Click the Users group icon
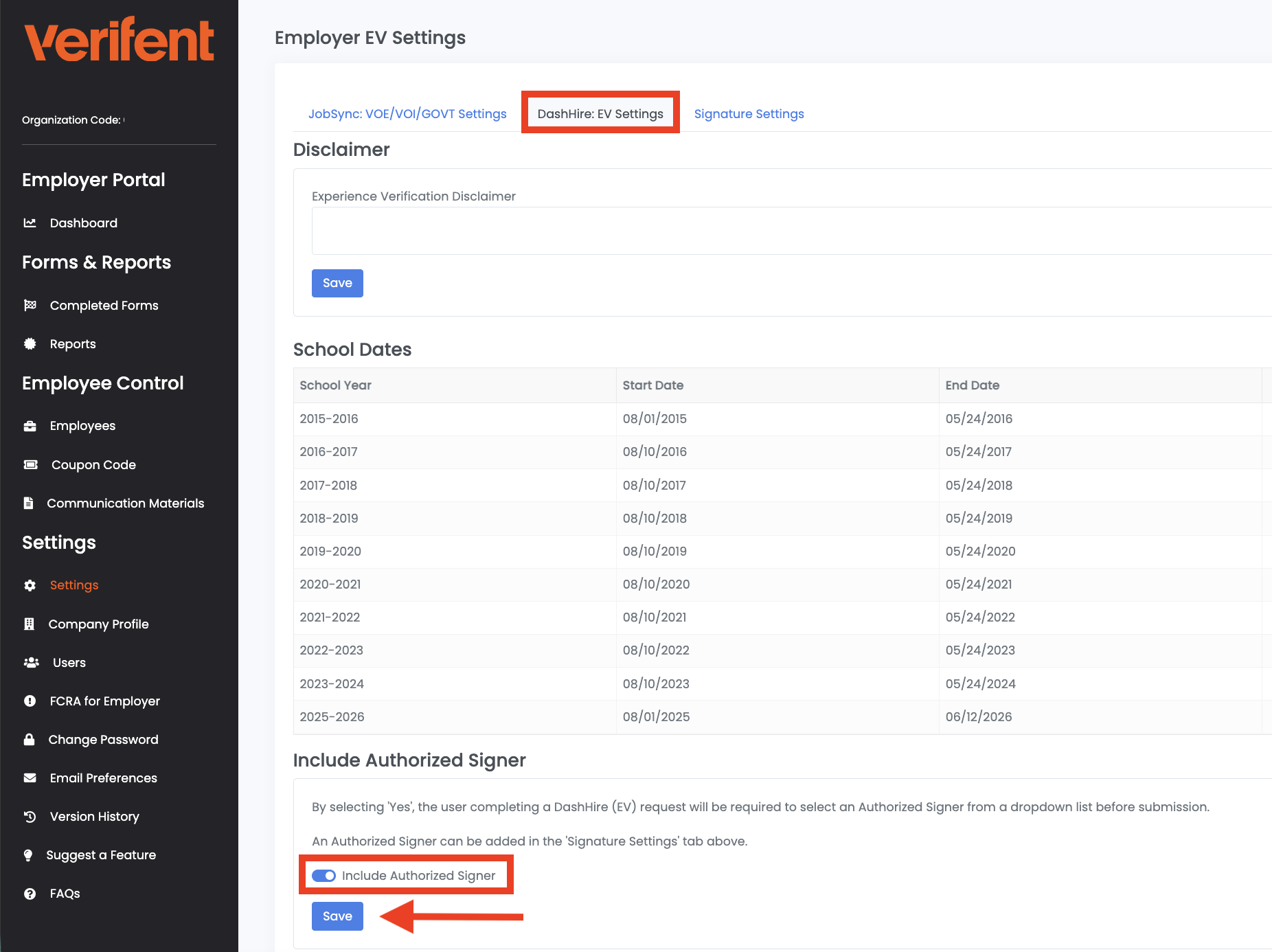This screenshot has height=952, width=1272. 31,662
